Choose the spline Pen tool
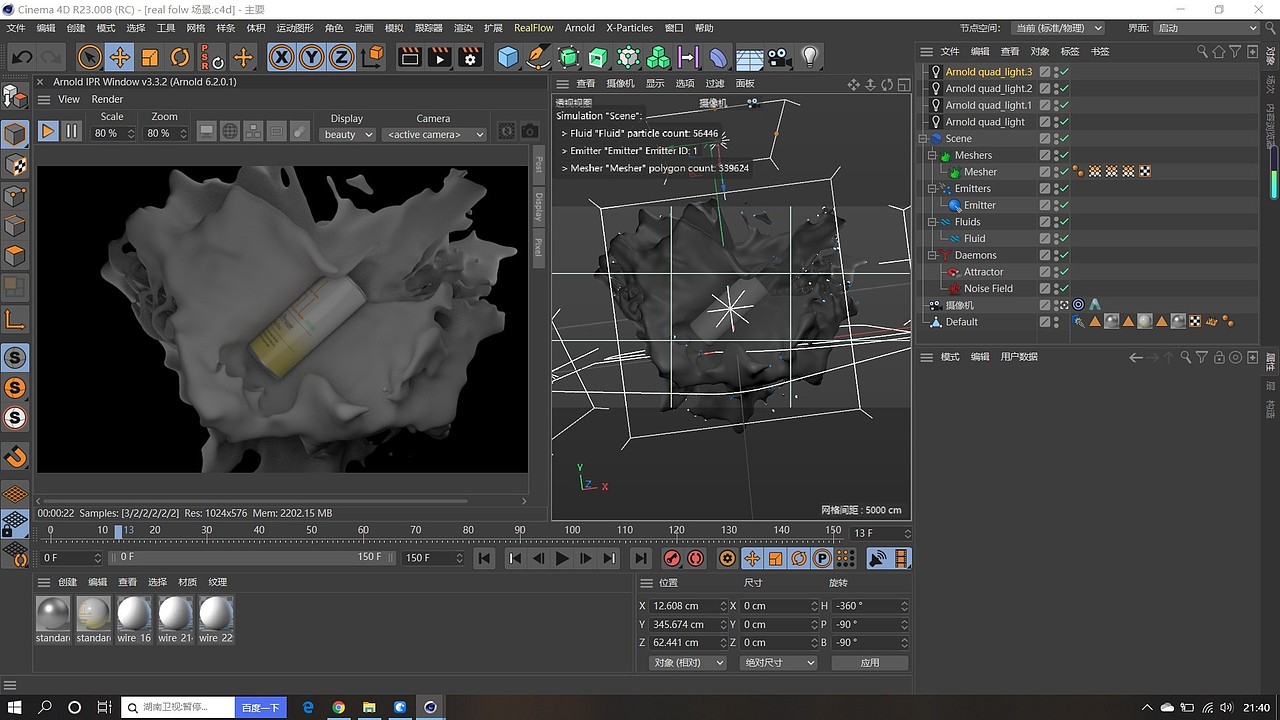 [538, 57]
